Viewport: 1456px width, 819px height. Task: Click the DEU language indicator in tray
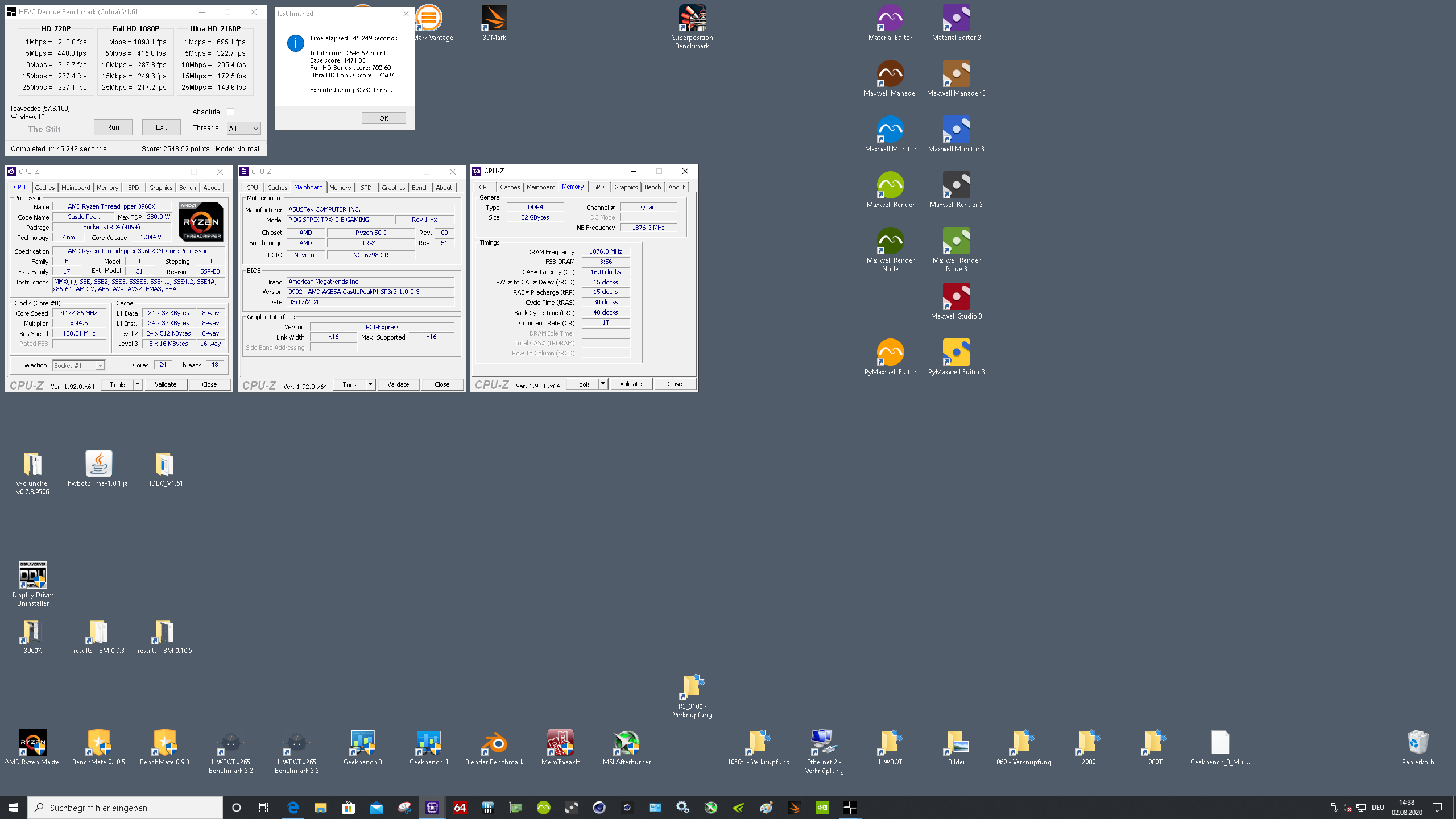(x=1378, y=808)
